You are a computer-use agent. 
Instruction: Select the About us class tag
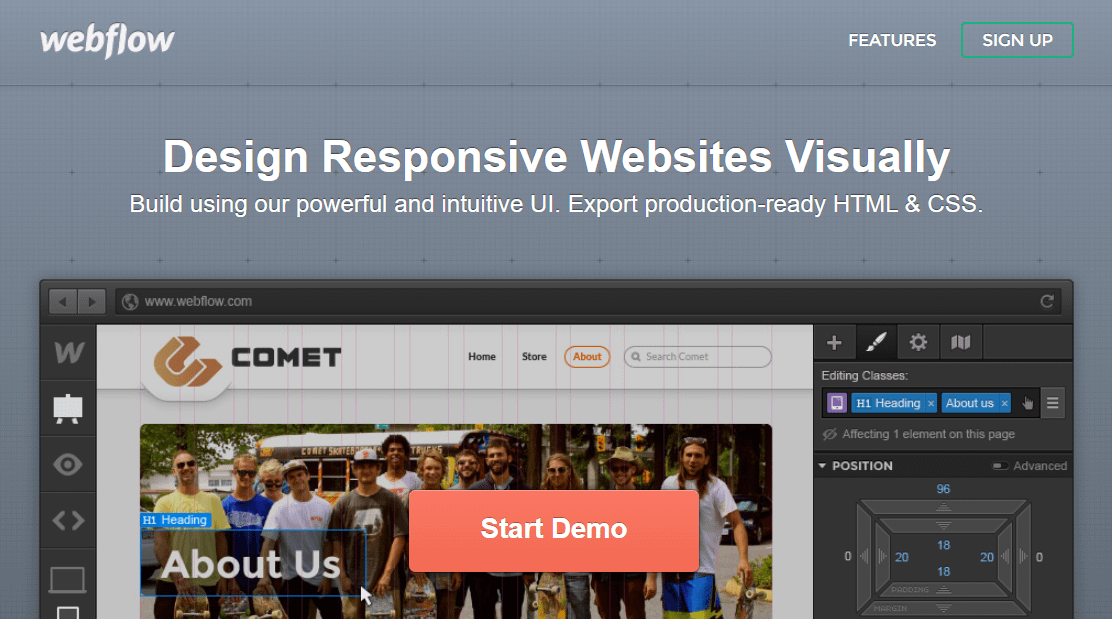point(969,403)
